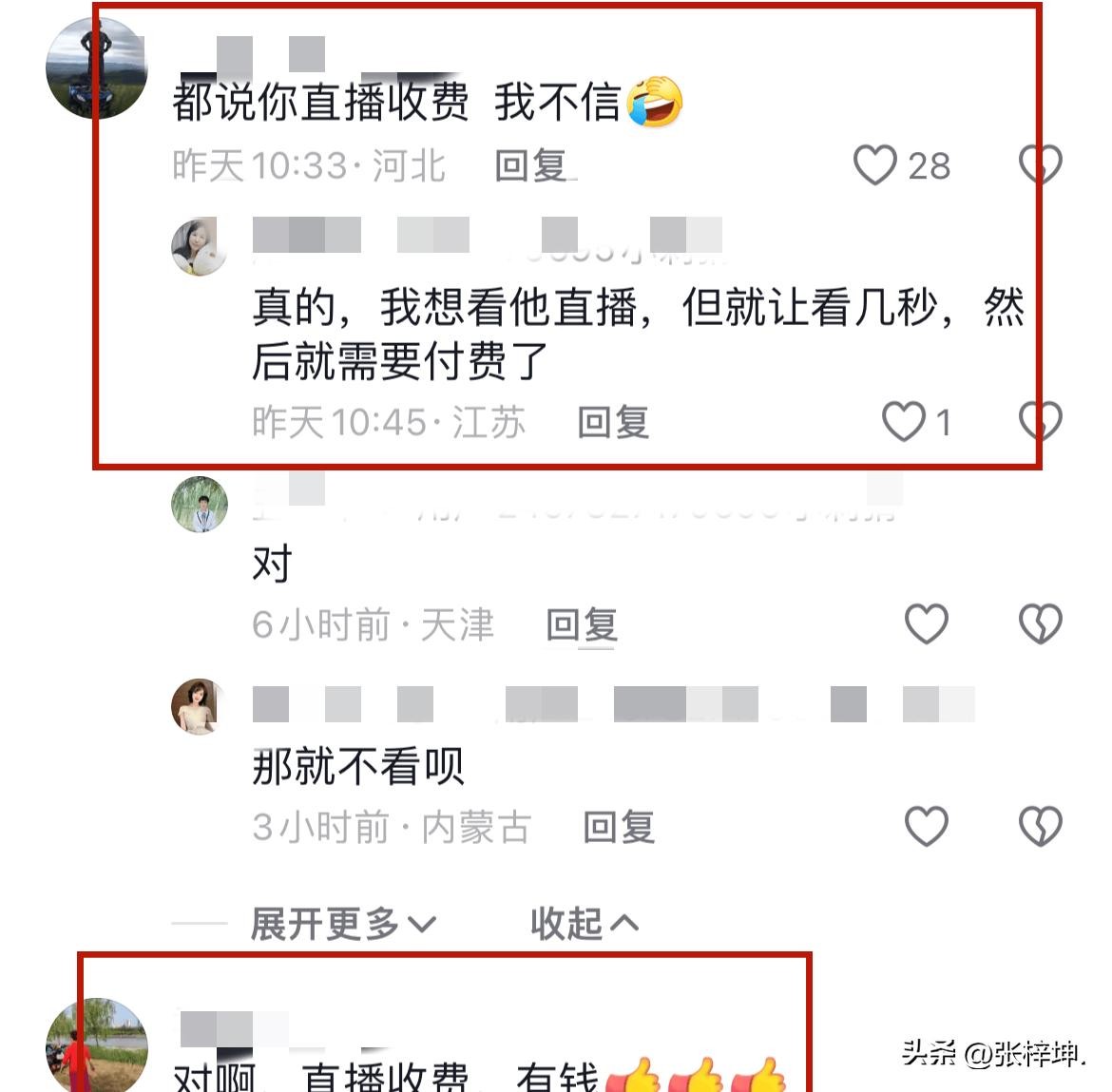Reply to the Jiangsu comment
The image size is (1112, 1092).
(613, 423)
